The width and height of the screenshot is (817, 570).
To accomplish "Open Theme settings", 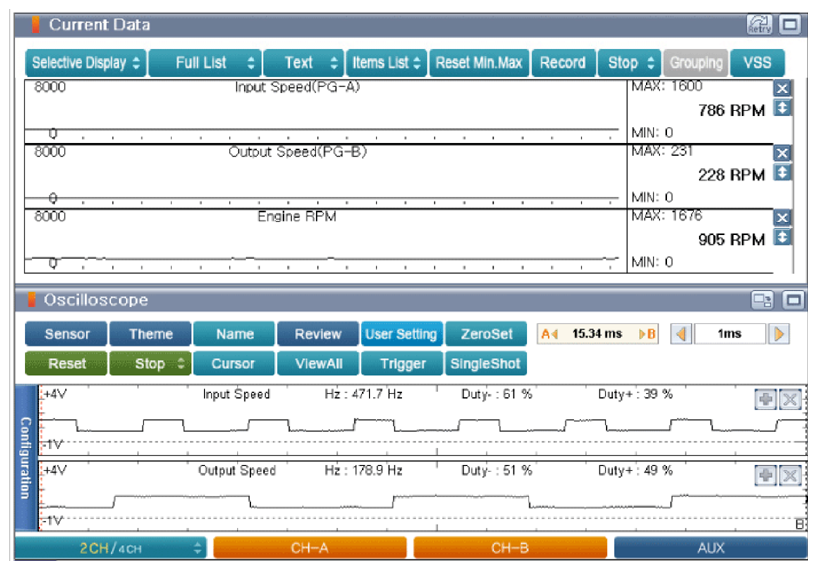I will point(151,334).
